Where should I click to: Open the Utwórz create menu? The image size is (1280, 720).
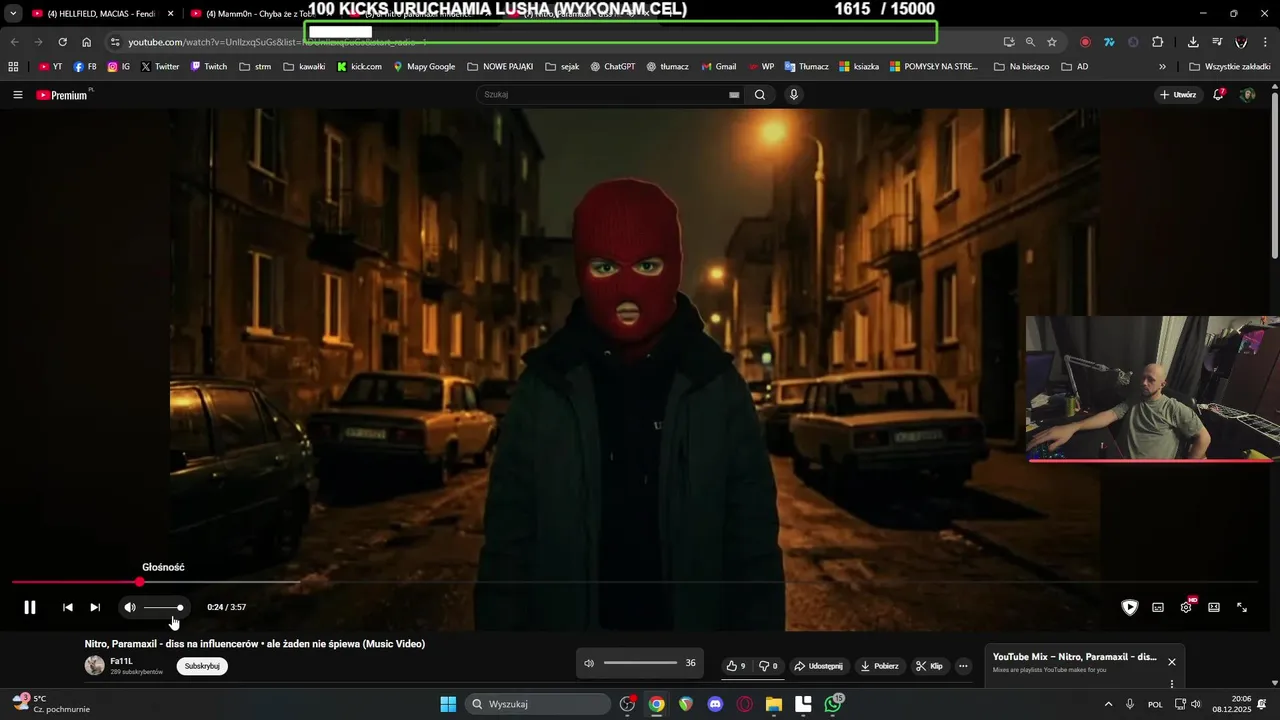pos(1178,95)
